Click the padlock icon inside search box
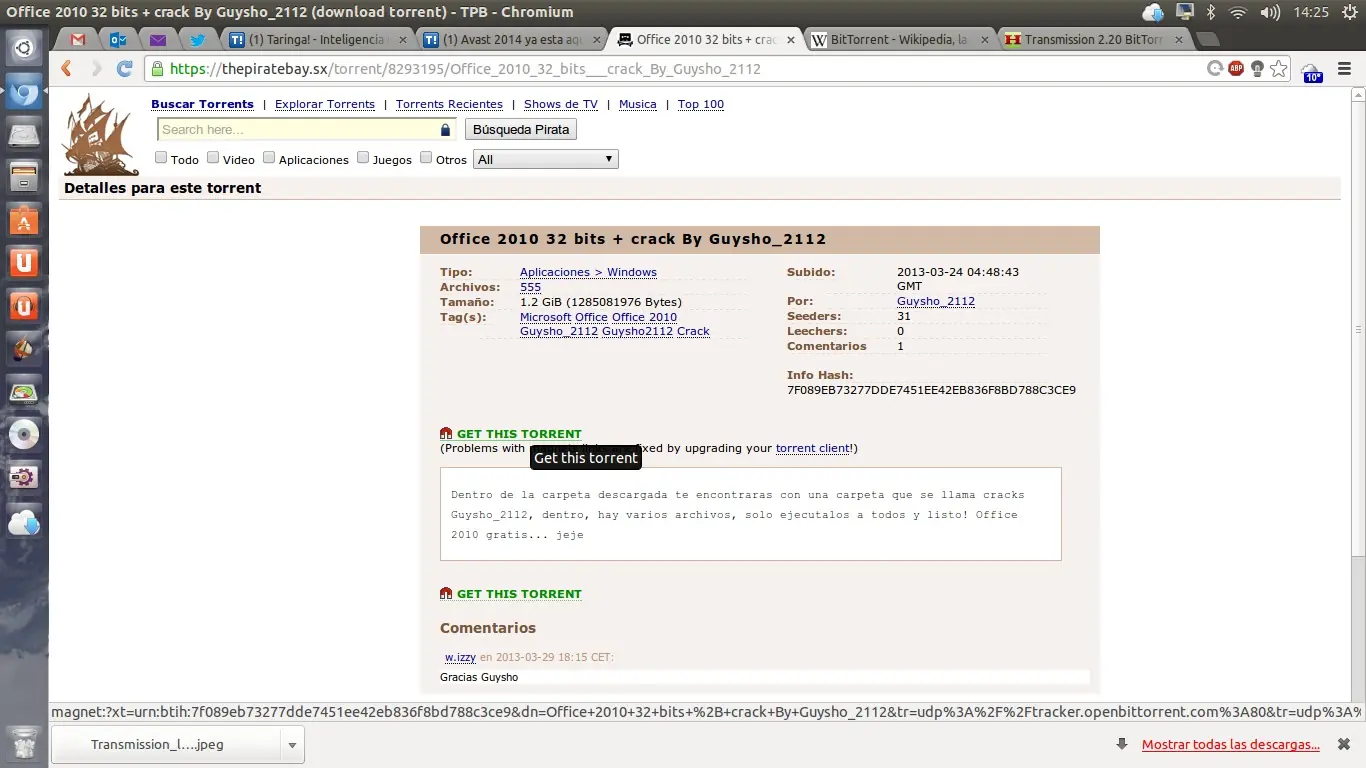 pyautogui.click(x=445, y=130)
